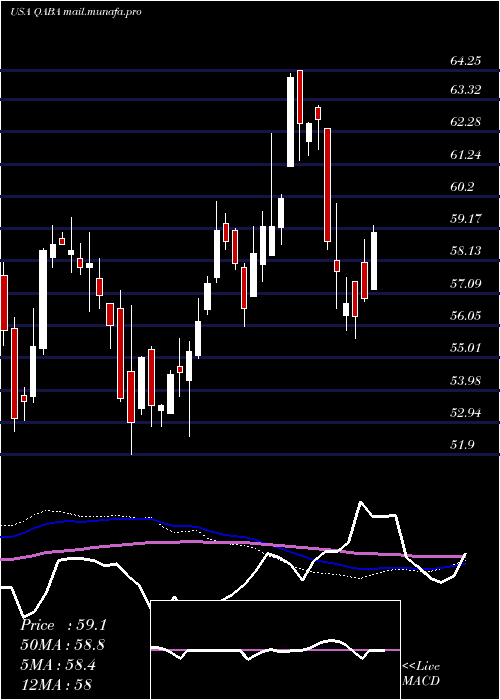Viewport: 500px width, 700px height.
Task: Click the 51.9 price axis label
Action: pyautogui.click(x=462, y=445)
